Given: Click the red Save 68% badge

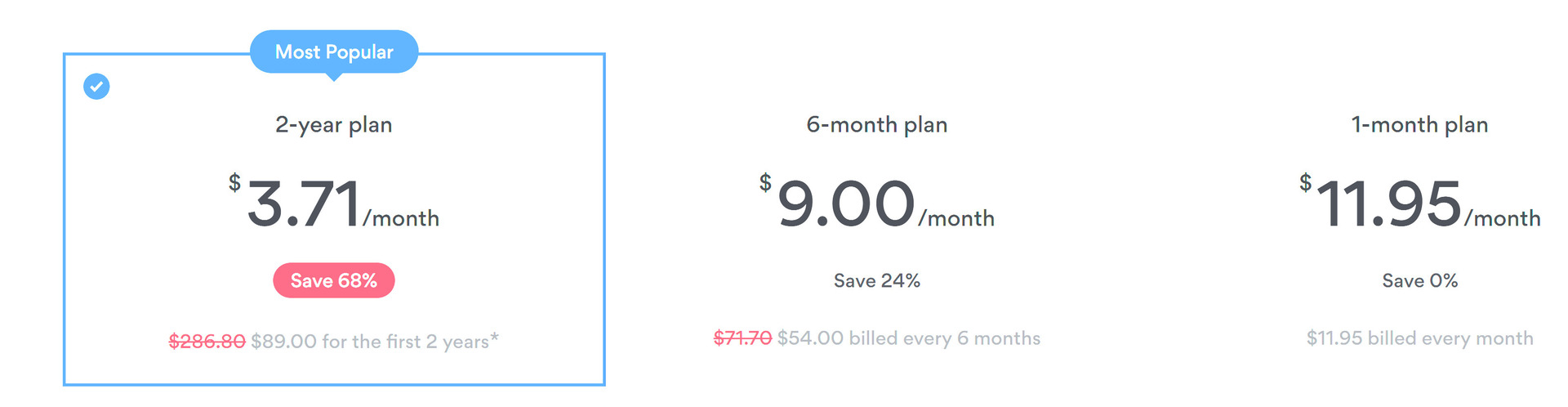Looking at the screenshot, I should coord(333,280).
